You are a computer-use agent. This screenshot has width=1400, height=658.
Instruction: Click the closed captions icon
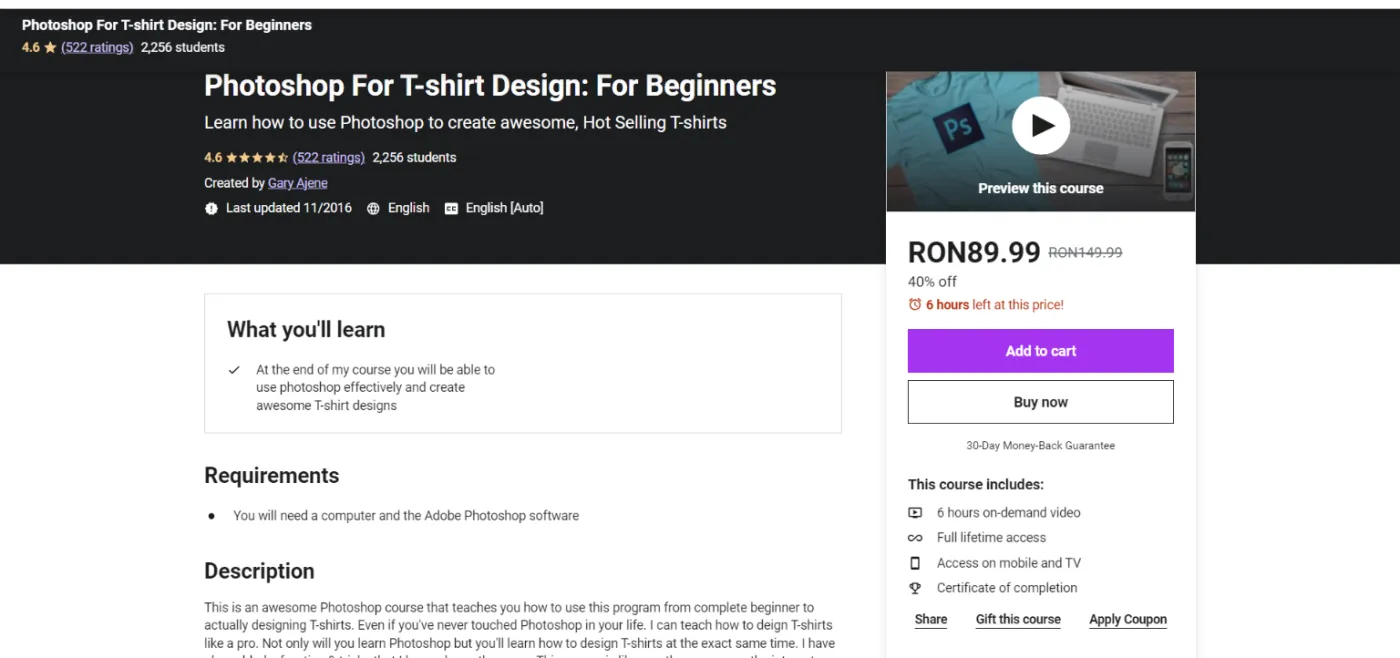(451, 209)
